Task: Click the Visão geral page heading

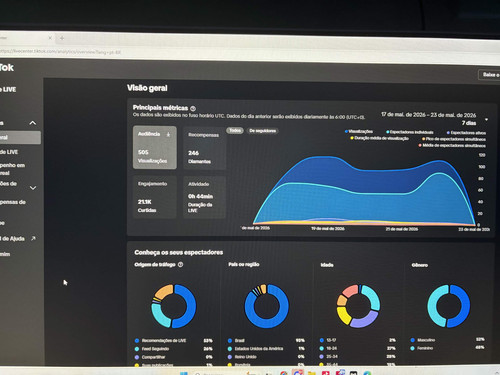Action: tap(147, 88)
